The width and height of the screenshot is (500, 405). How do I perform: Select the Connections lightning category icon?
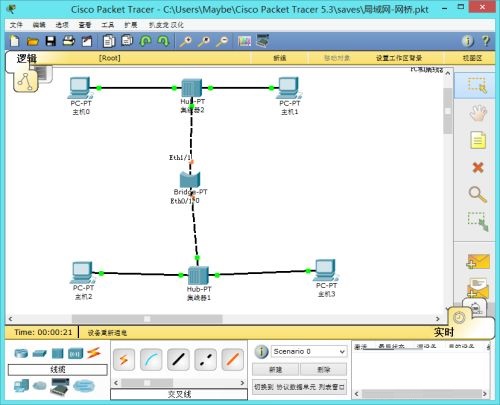[x=94, y=353]
